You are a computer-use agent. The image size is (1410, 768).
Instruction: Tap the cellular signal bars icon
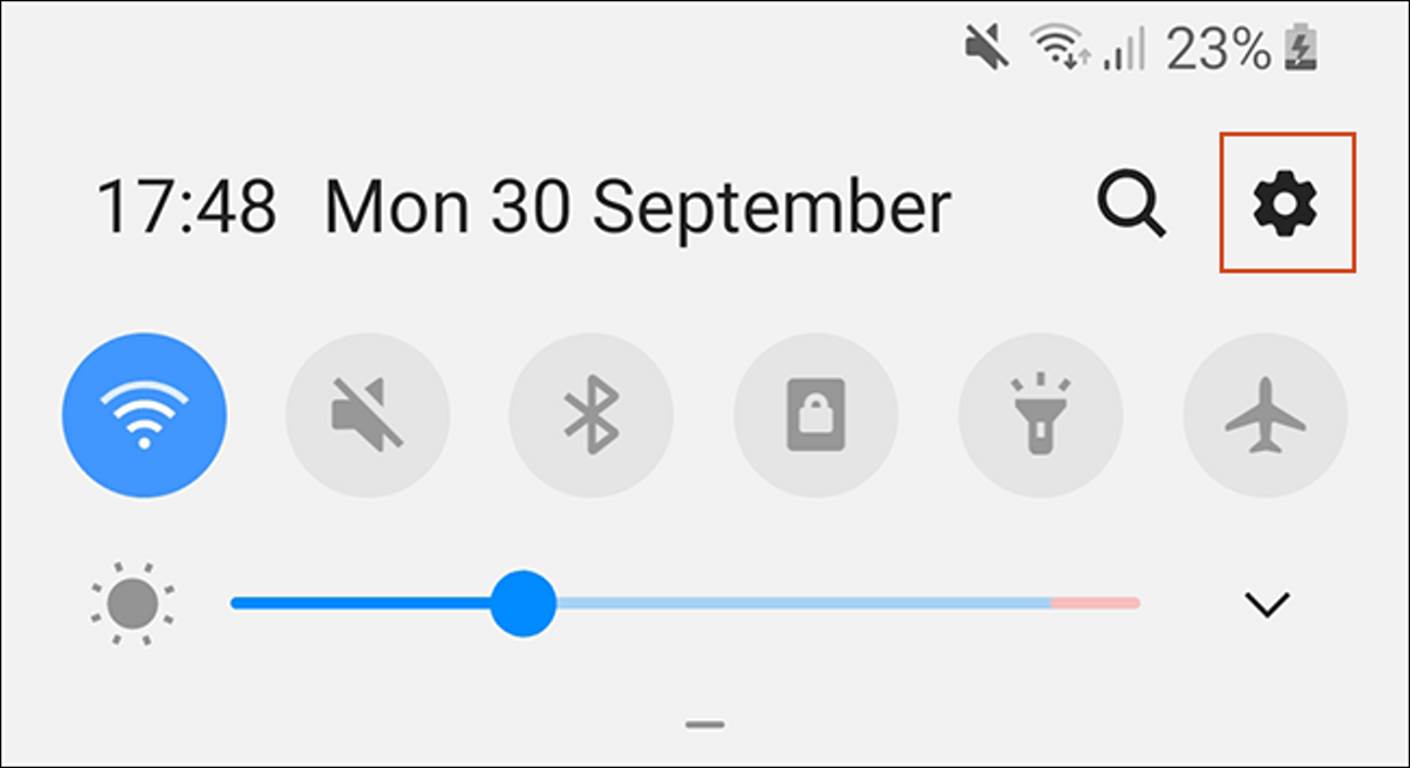tap(1124, 49)
